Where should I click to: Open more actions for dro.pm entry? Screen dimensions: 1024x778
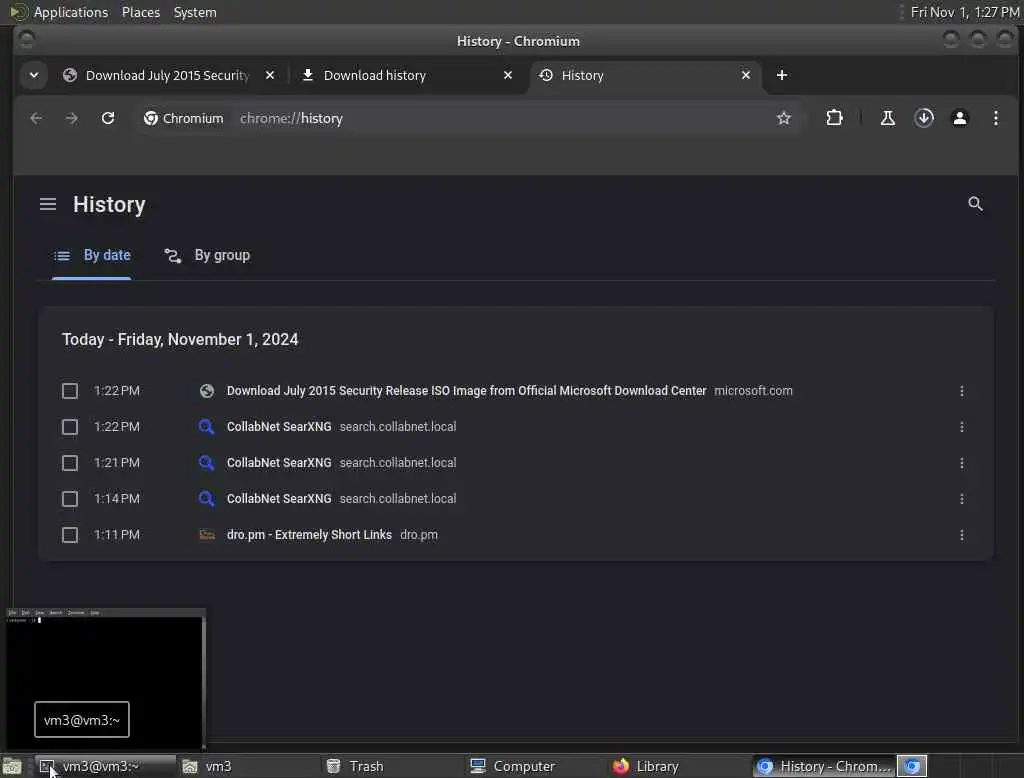pyautogui.click(x=961, y=535)
